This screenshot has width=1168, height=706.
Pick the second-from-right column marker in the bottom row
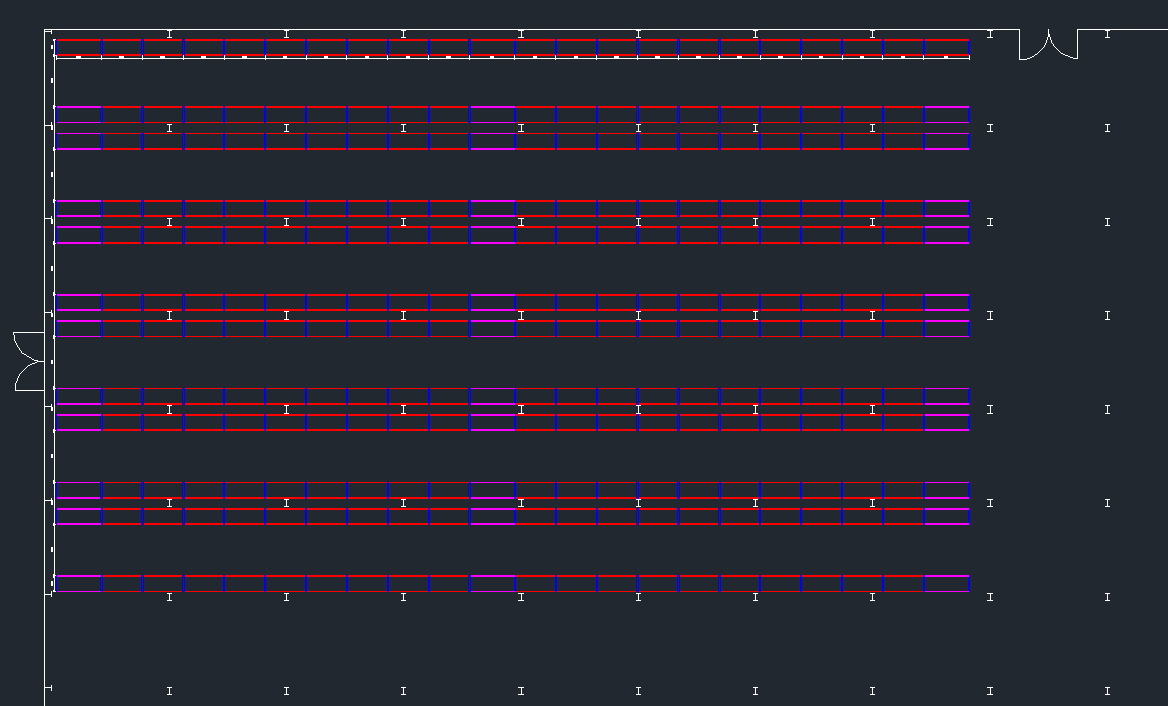(x=990, y=691)
